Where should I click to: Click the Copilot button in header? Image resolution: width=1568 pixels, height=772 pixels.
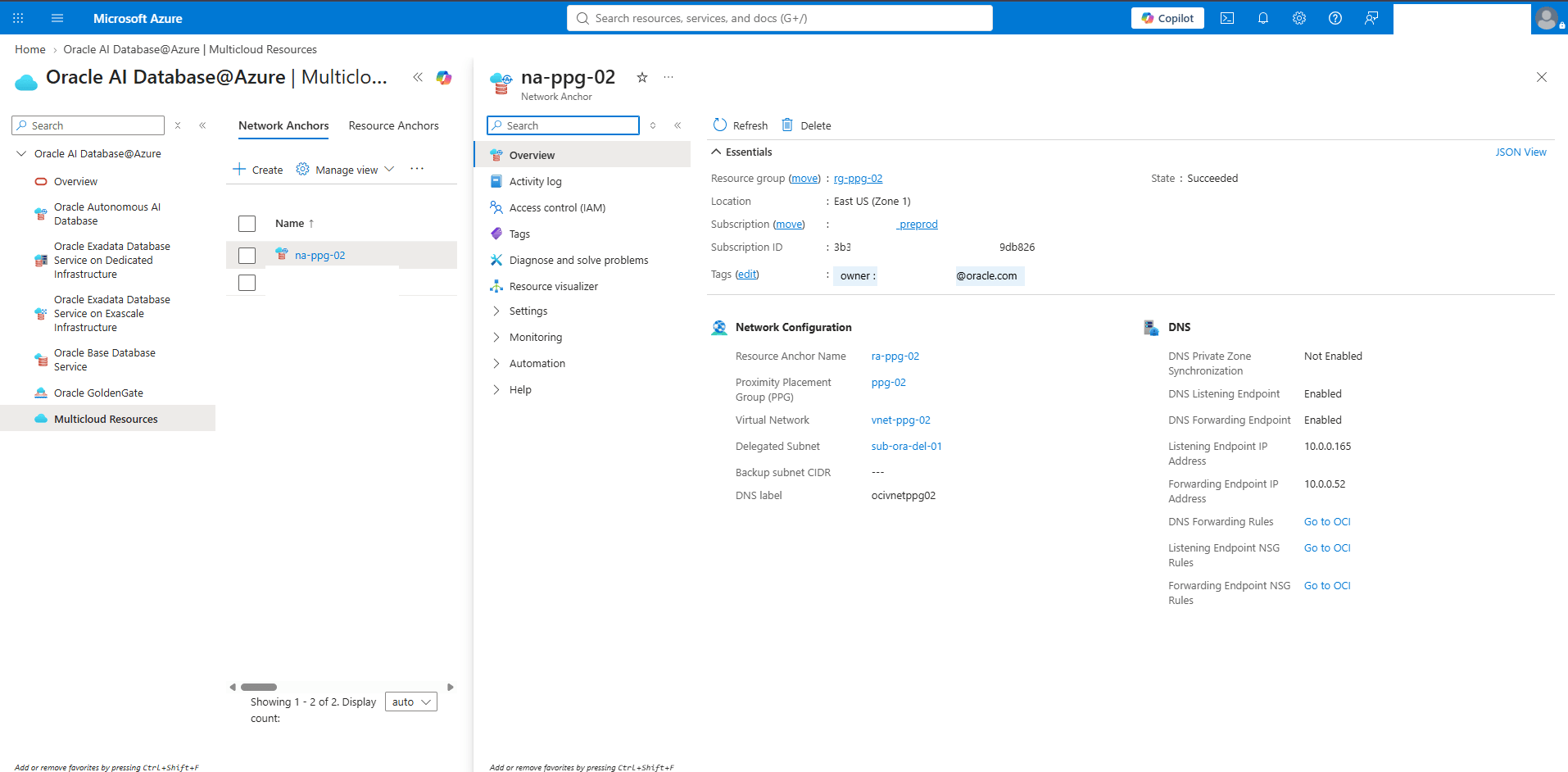pos(1167,18)
